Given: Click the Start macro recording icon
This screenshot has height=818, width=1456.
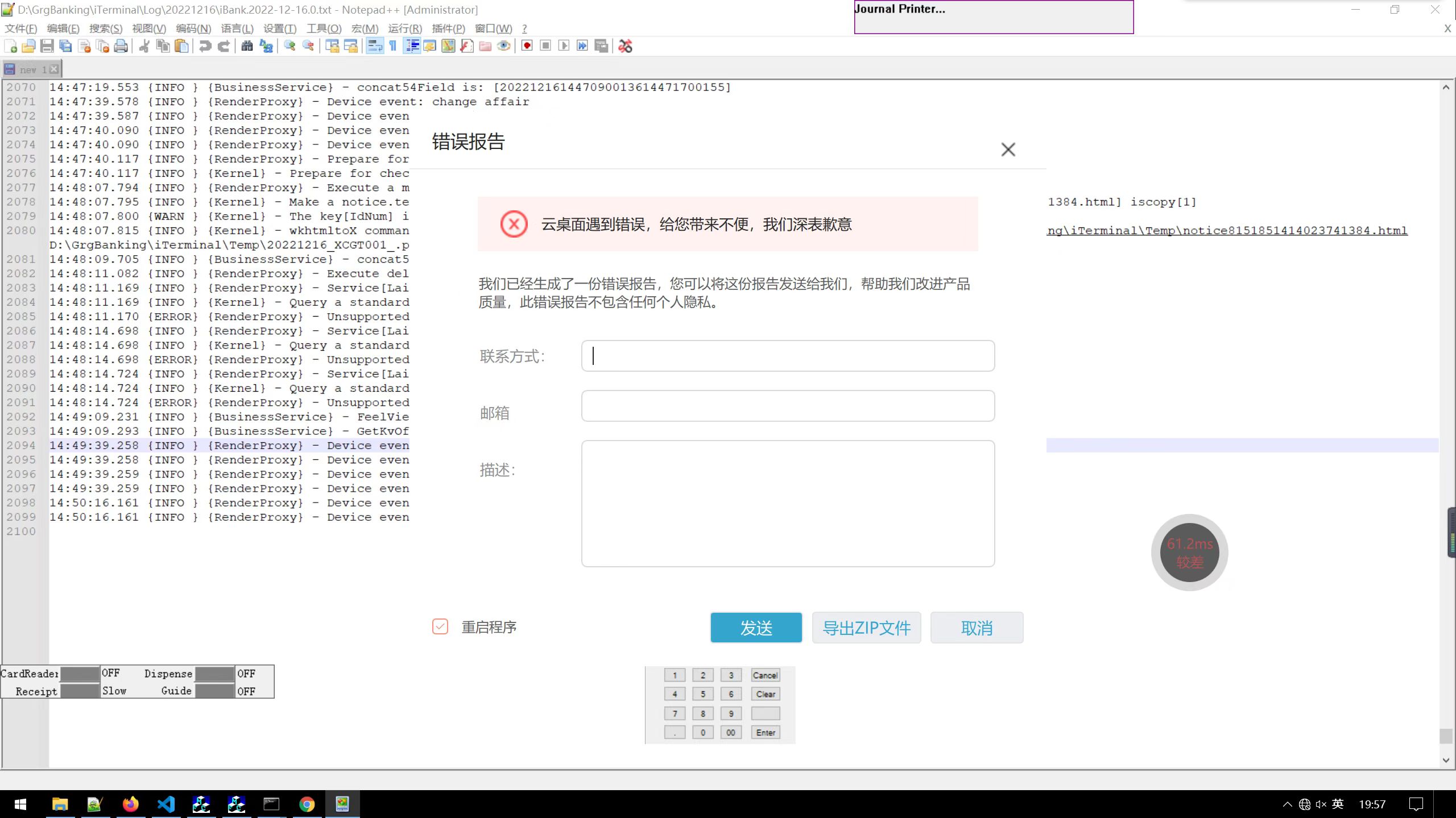Looking at the screenshot, I should coord(527,46).
